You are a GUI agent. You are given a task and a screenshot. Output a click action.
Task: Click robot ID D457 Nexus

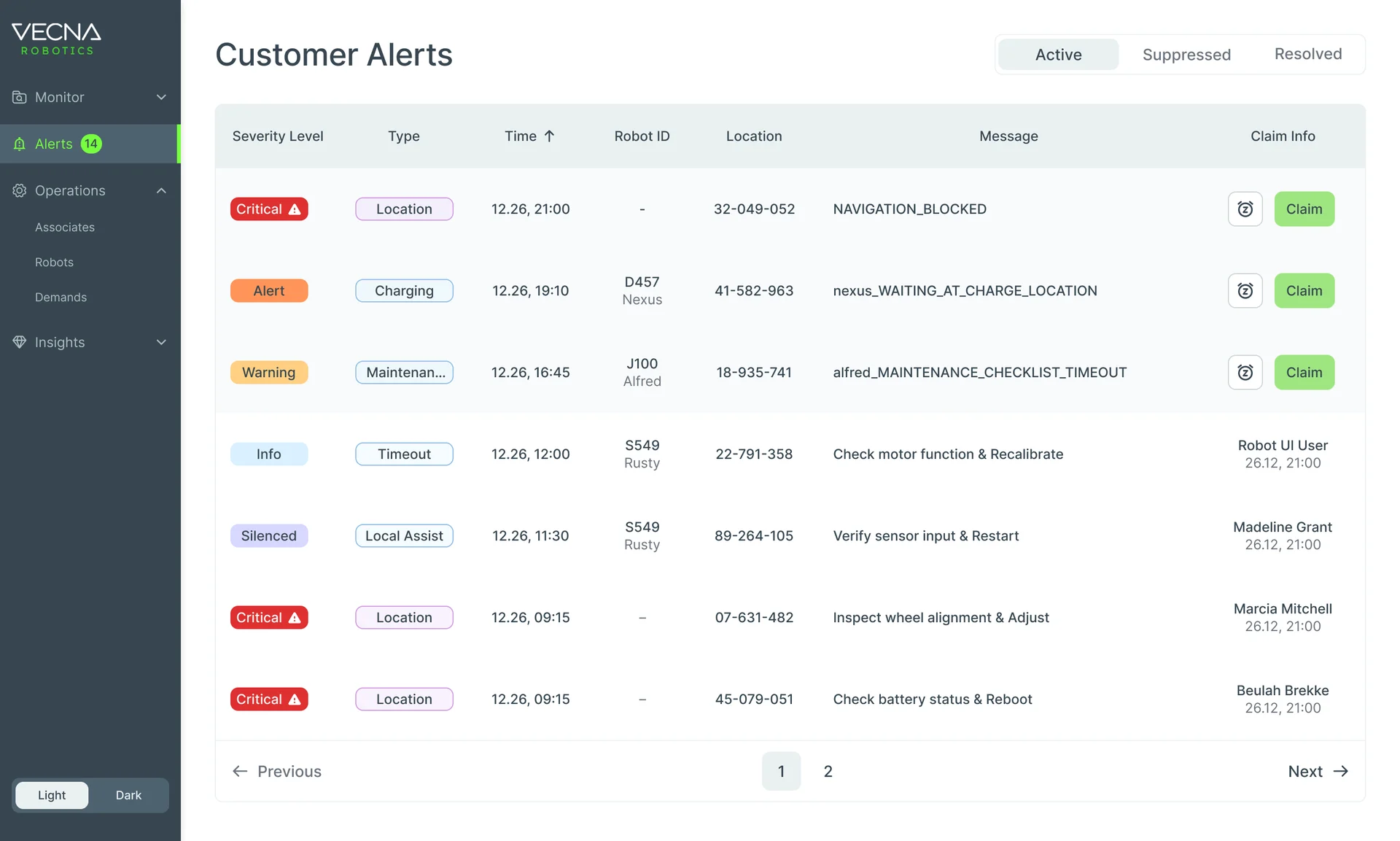[642, 291]
